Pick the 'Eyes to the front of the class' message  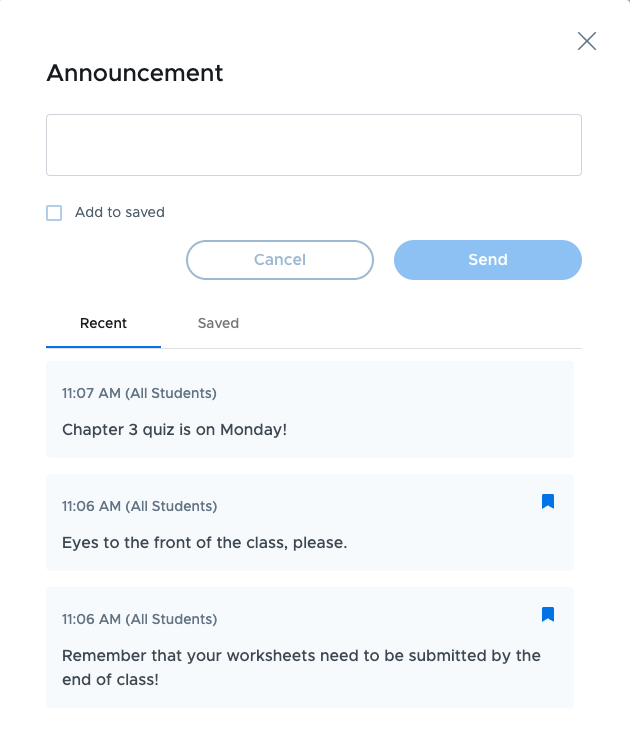click(x=205, y=543)
